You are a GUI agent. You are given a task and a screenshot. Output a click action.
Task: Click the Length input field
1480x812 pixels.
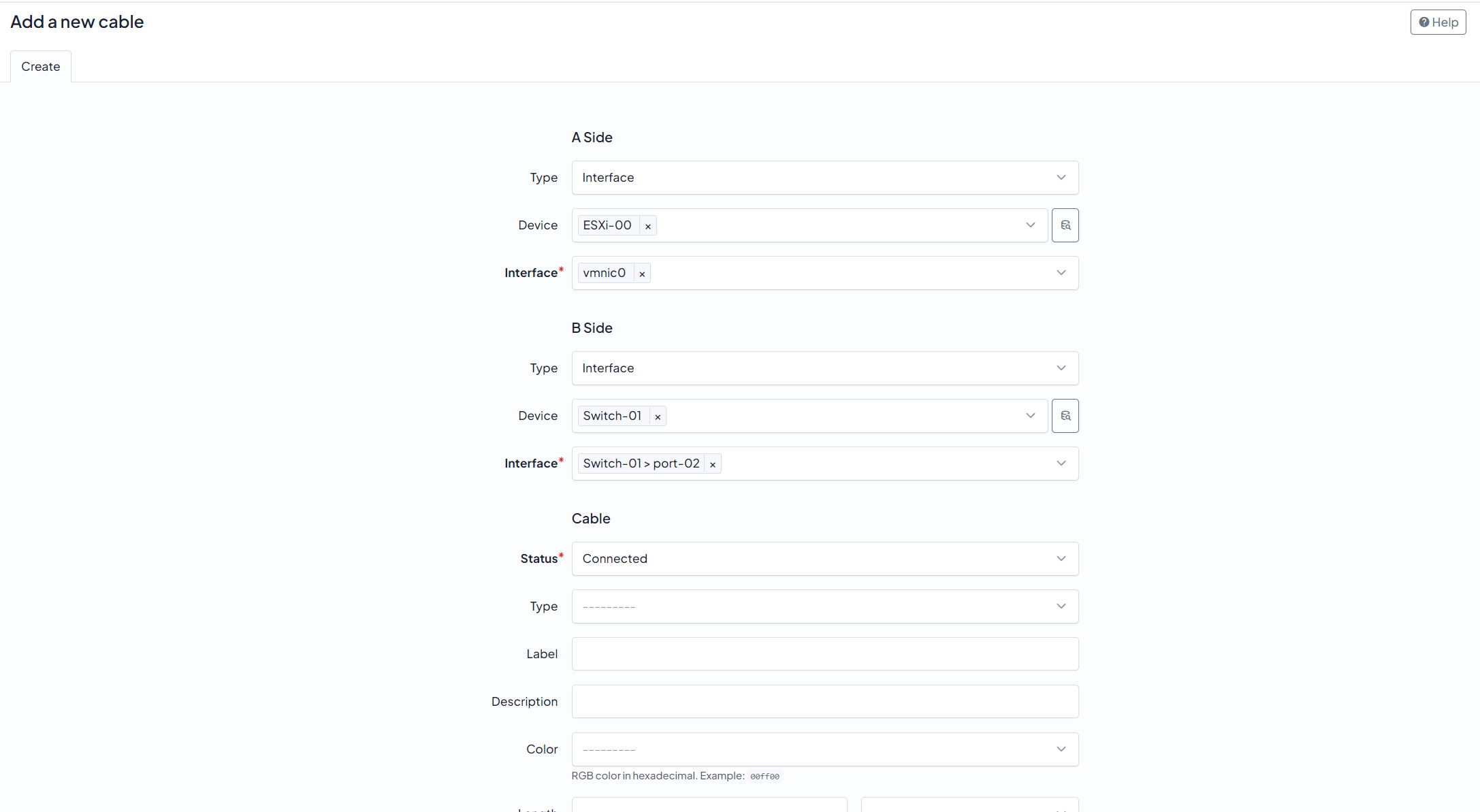coord(709,806)
